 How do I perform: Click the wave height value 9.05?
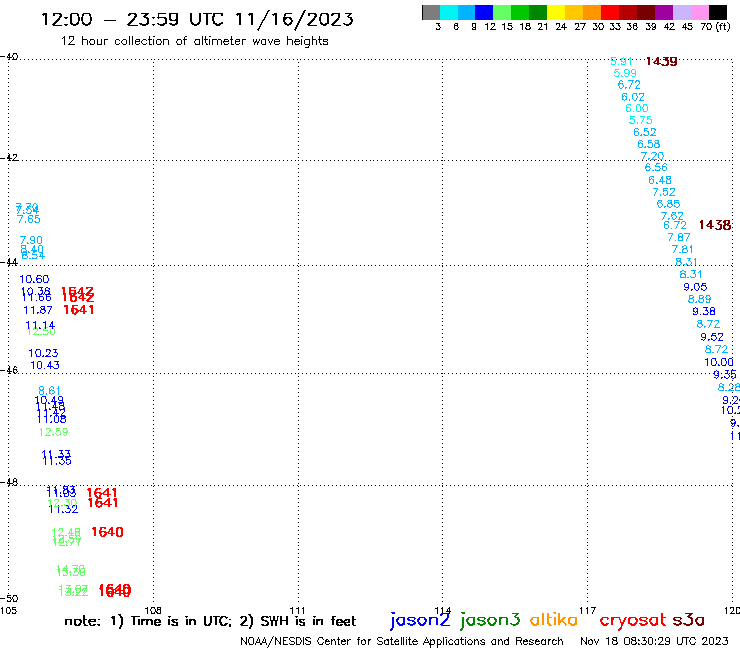click(695, 287)
